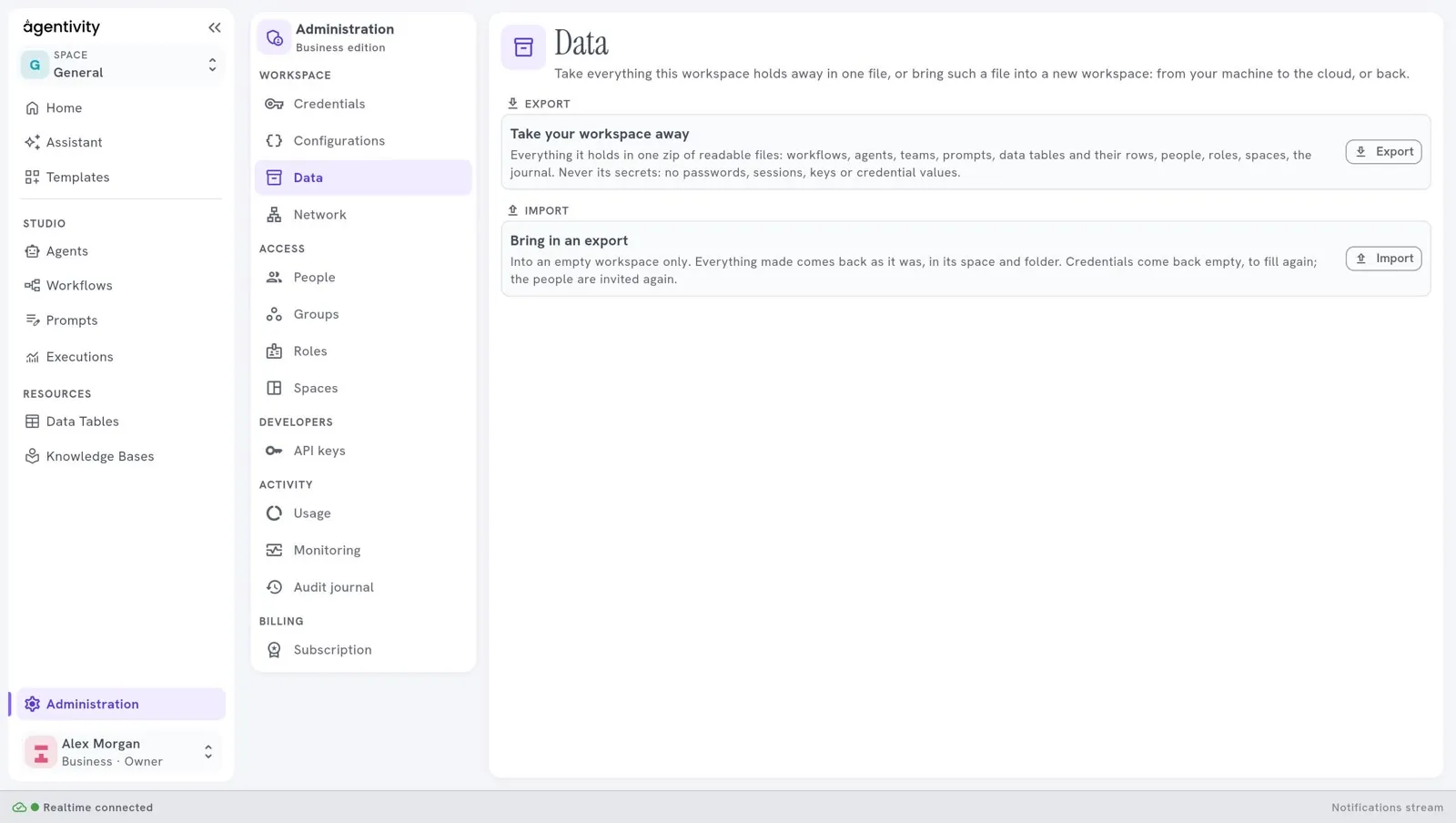Image resolution: width=1456 pixels, height=823 pixels.
Task: Click the Audit journal history icon
Action: point(274,587)
